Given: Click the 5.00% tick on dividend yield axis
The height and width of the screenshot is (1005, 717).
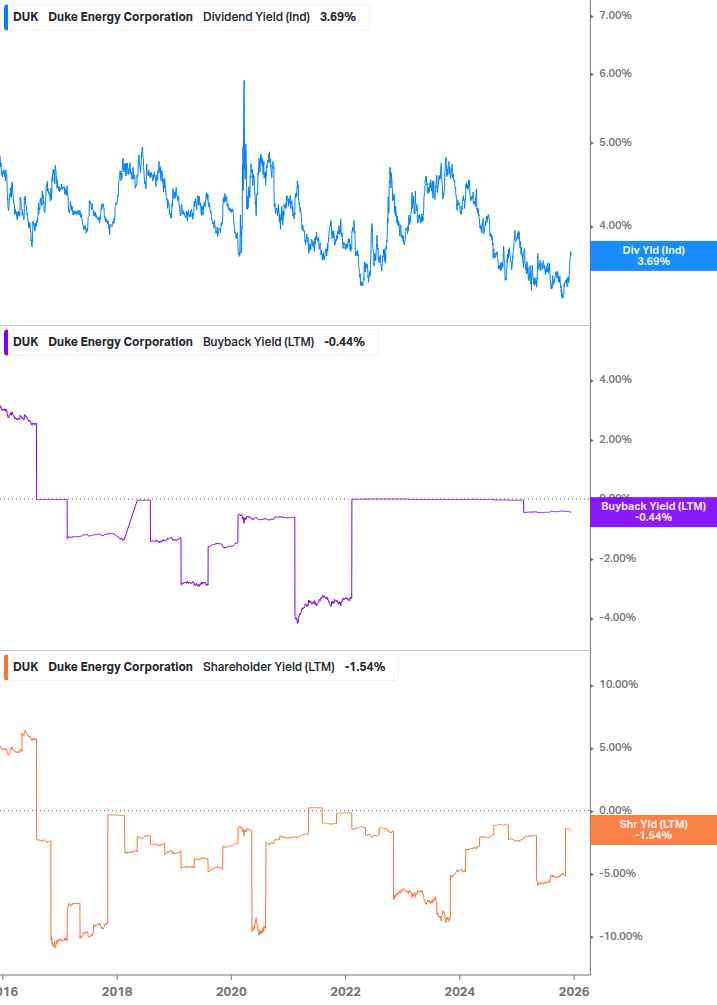Looking at the screenshot, I should point(615,142).
